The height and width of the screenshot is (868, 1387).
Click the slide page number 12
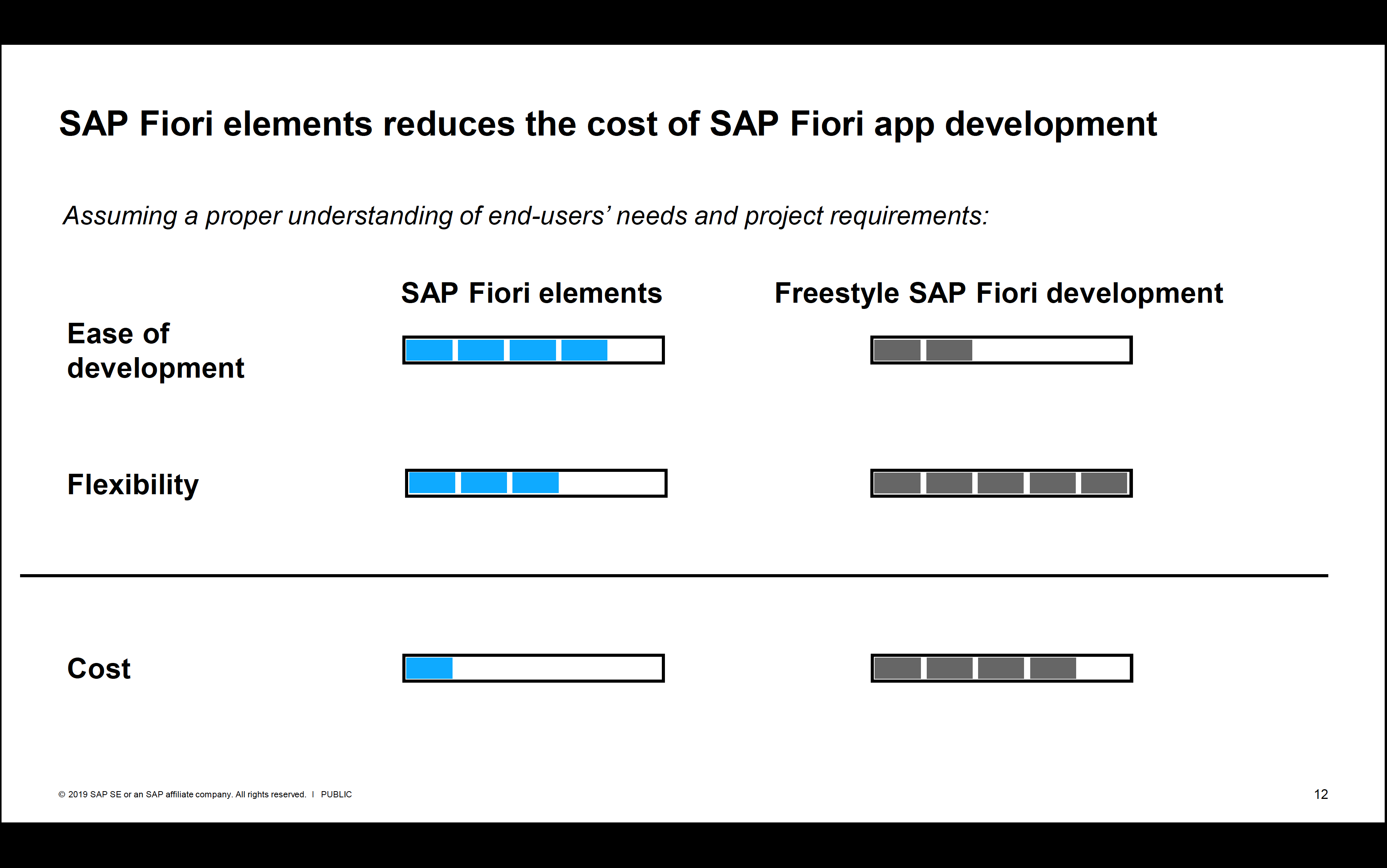pyautogui.click(x=1321, y=794)
